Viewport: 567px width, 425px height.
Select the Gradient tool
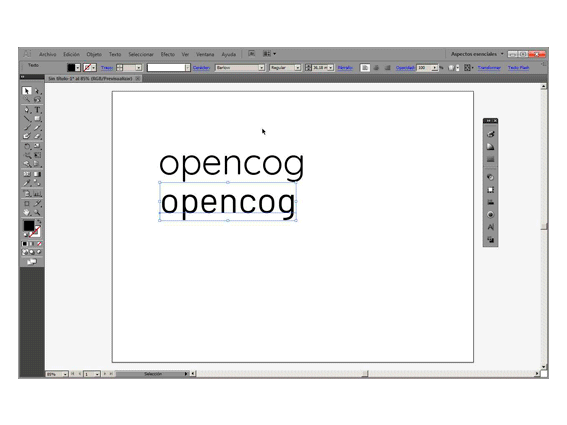pyautogui.click(x=37, y=174)
